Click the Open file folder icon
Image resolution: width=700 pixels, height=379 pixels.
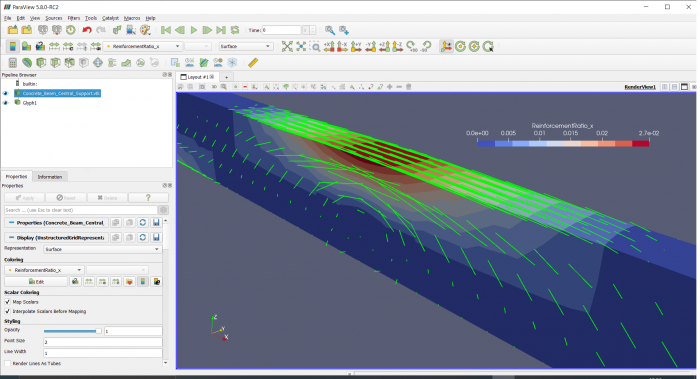(12, 30)
